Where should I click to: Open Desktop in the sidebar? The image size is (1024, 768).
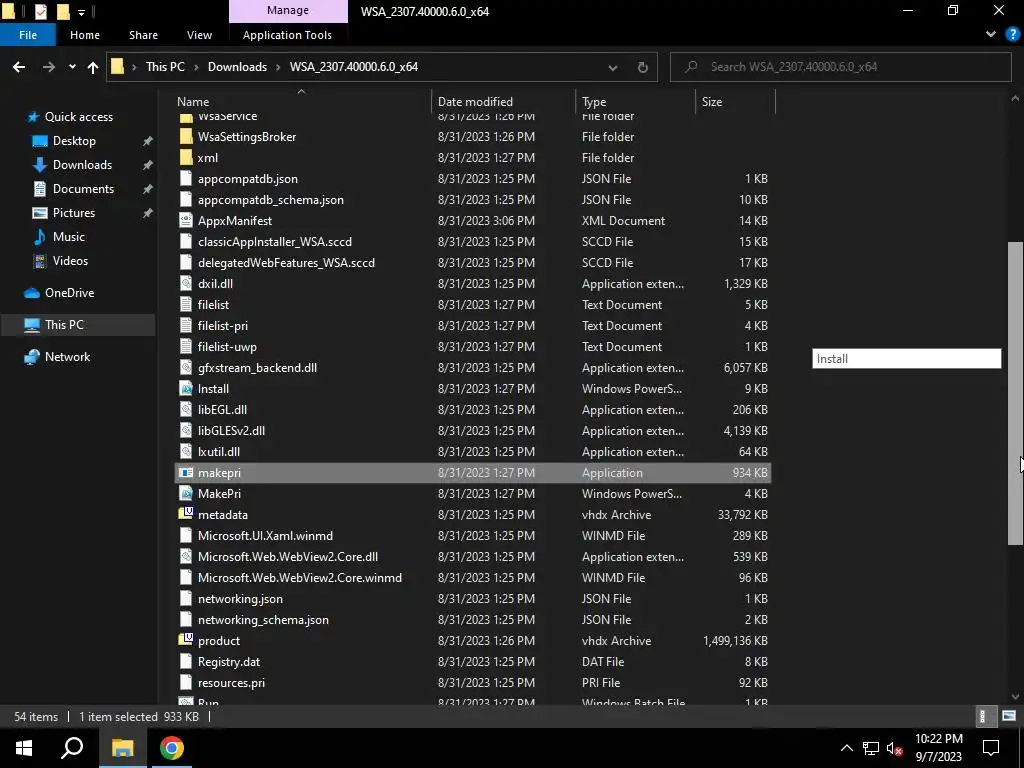[74, 141]
